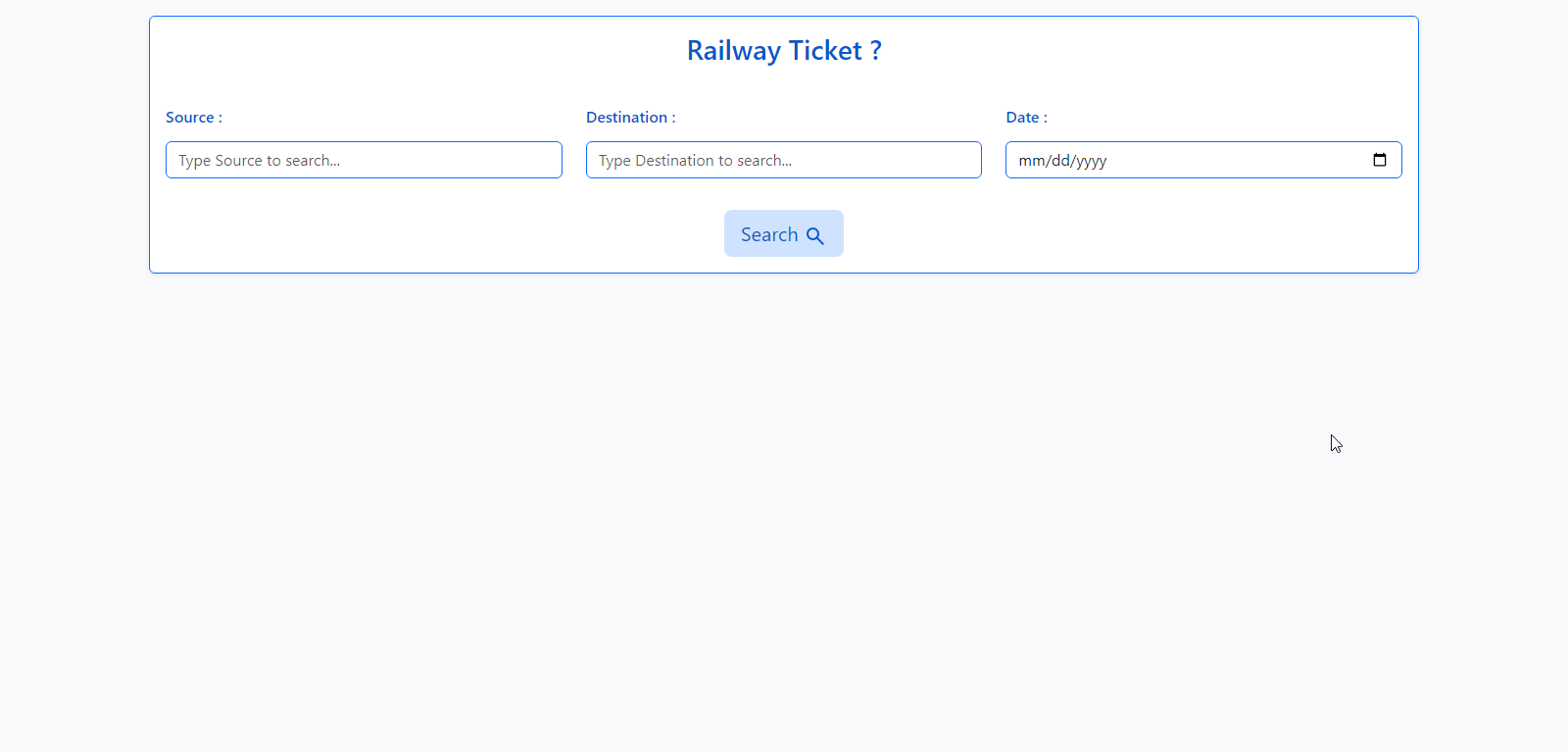
Task: Select the Railway Ticket heading
Action: tap(783, 50)
